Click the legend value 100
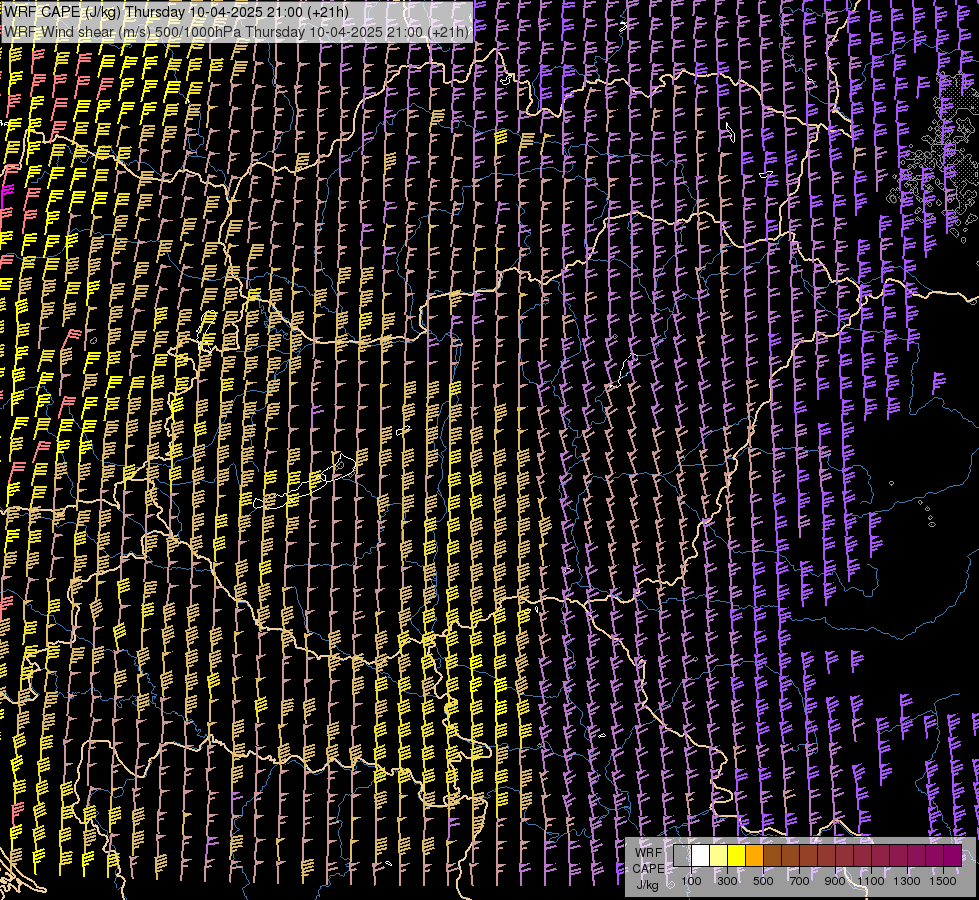The image size is (979, 900). click(691, 881)
